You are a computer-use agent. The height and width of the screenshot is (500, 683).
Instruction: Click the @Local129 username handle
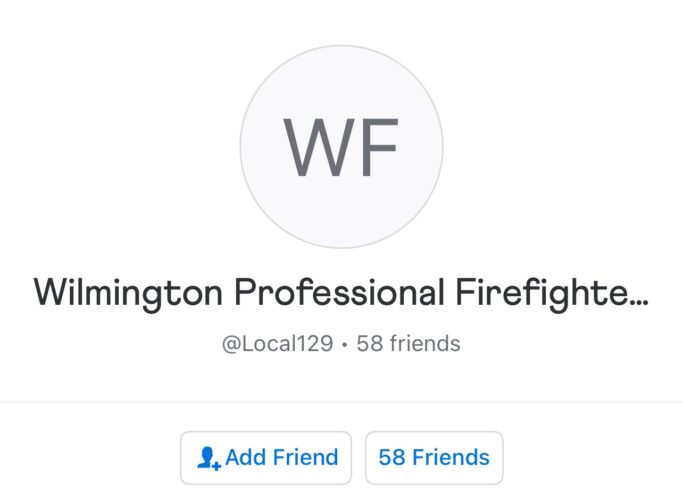(277, 344)
